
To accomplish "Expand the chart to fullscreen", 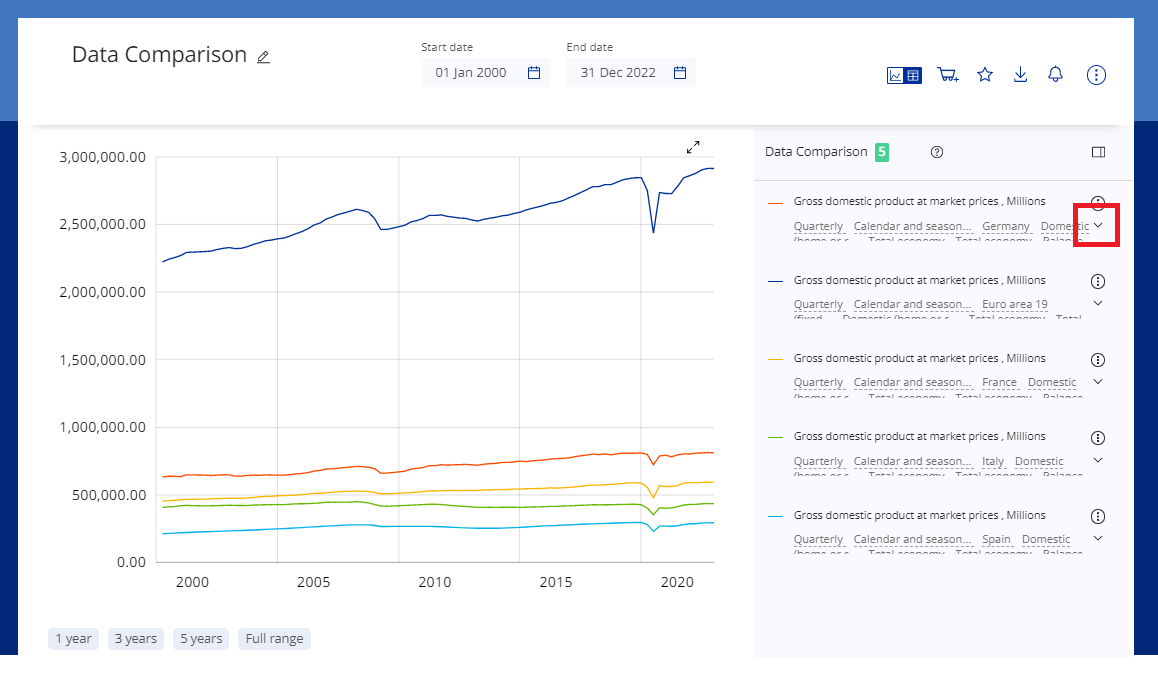I will click(x=693, y=147).
